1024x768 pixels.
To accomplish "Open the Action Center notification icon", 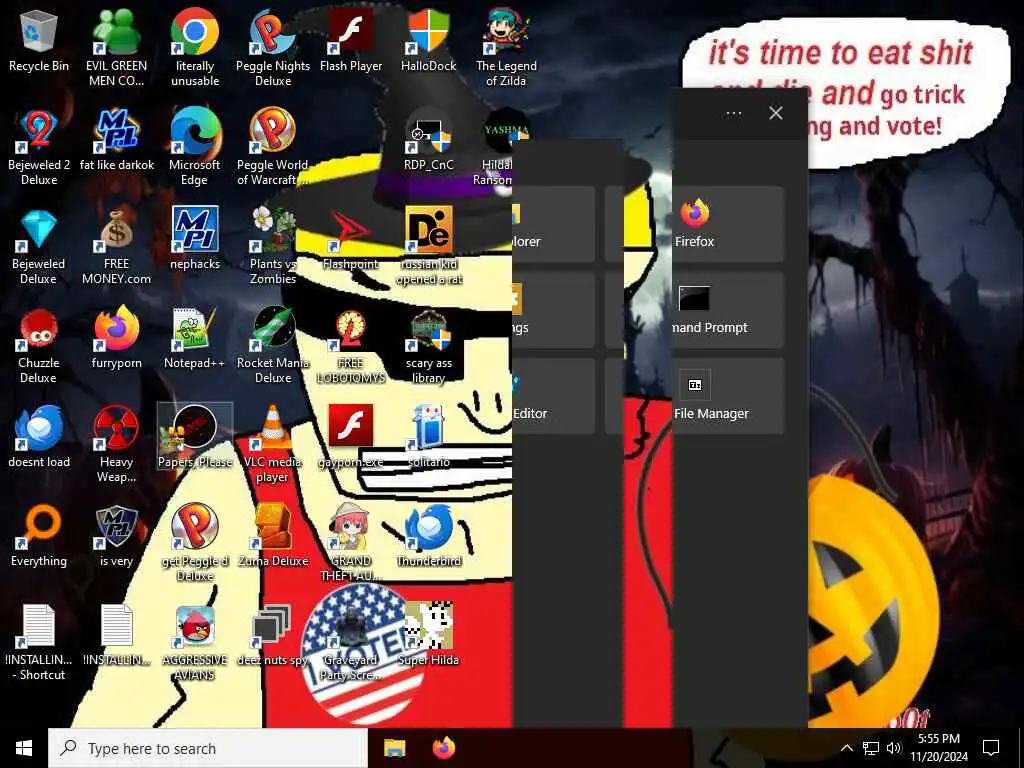I will click(x=991, y=748).
